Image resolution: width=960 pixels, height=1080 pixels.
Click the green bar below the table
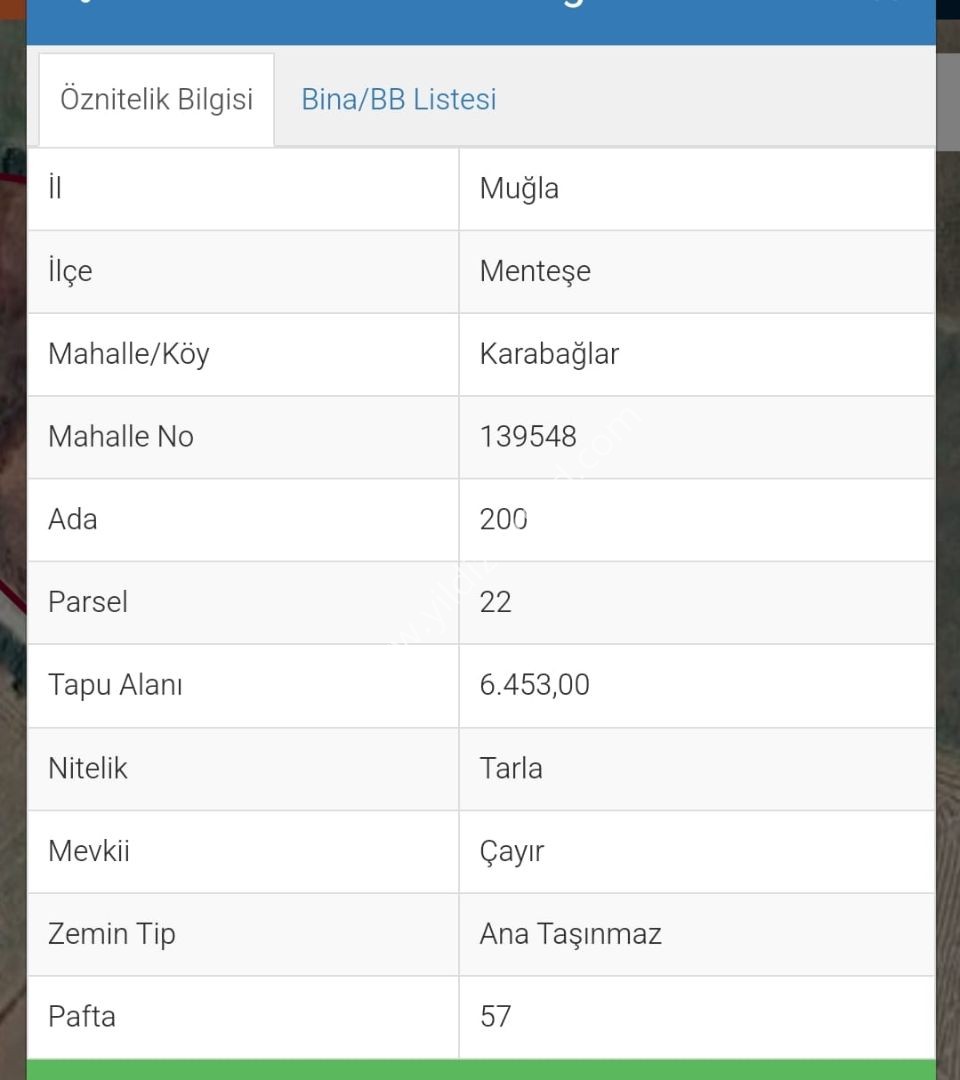pos(481,1070)
